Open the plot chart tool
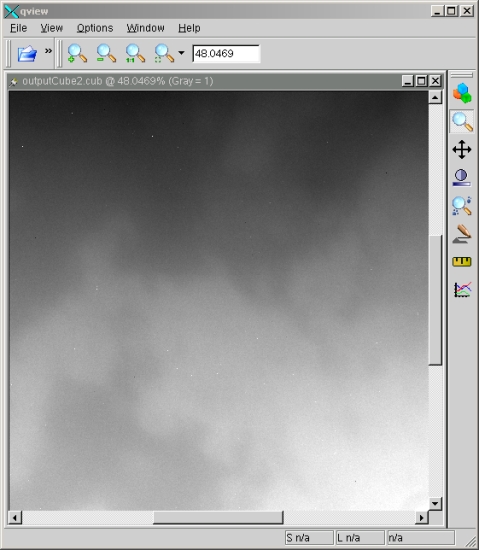Image resolution: width=479 pixels, height=550 pixels. 462,290
